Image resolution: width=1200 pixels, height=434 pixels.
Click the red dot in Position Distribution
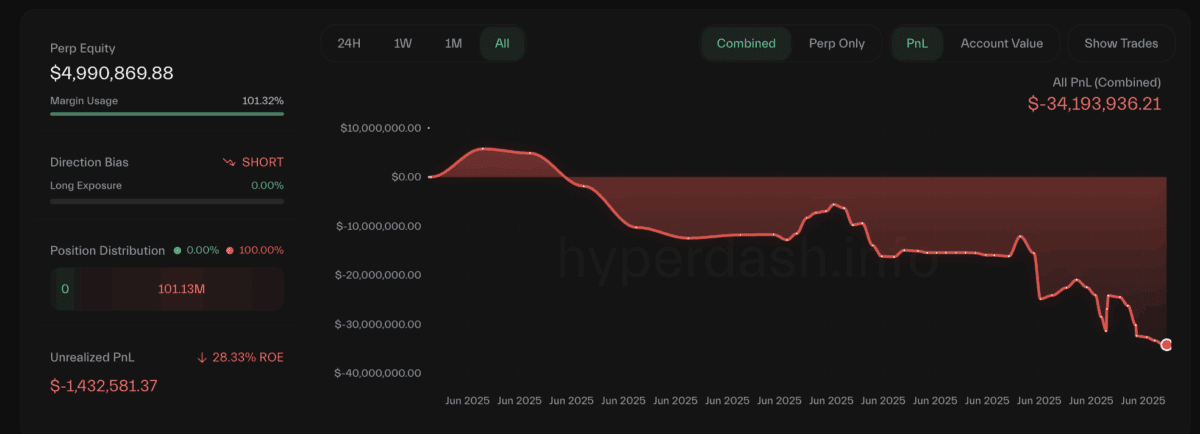point(231,250)
